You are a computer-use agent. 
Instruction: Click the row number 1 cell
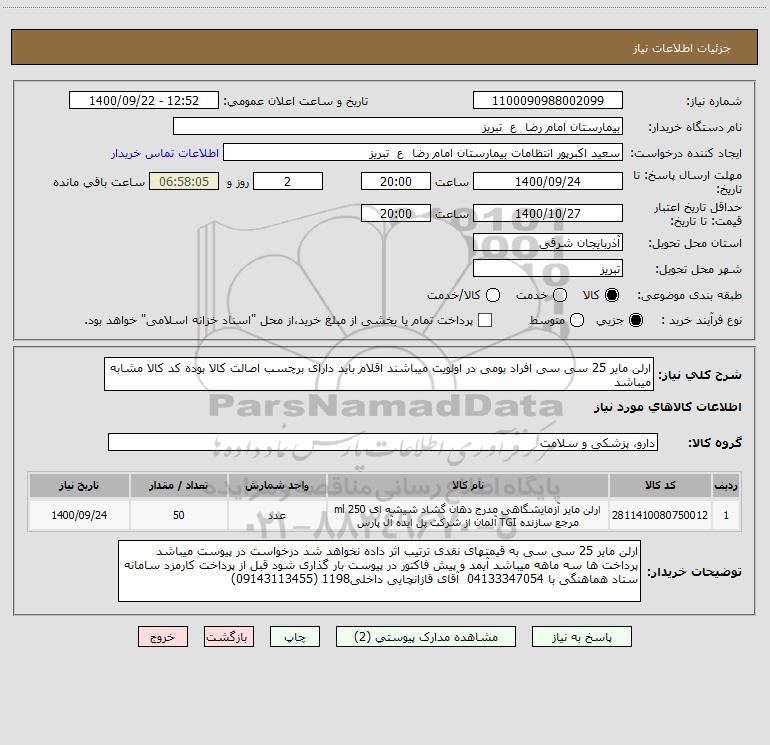tap(726, 515)
